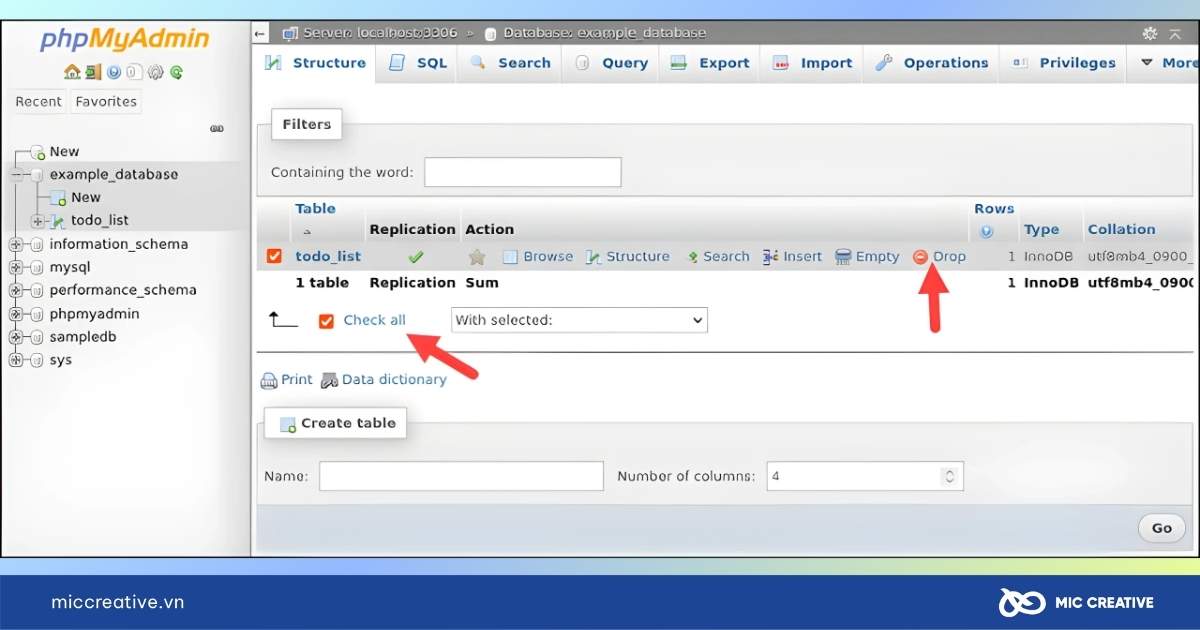Expand the performance_schema database node
Image resolution: width=1200 pixels, height=630 pixels.
15,291
